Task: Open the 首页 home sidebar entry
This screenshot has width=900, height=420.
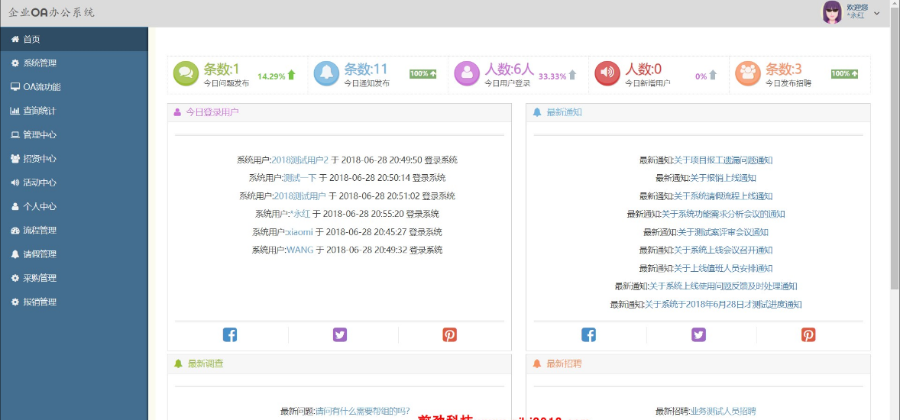Action: tap(74, 39)
